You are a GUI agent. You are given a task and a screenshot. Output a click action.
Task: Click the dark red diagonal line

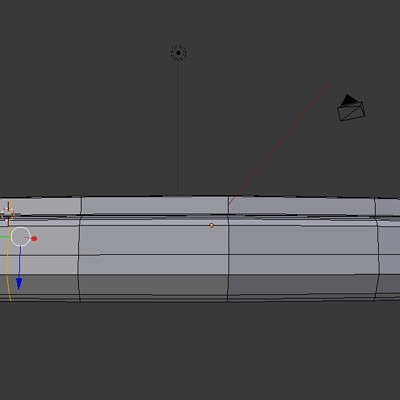point(278,144)
